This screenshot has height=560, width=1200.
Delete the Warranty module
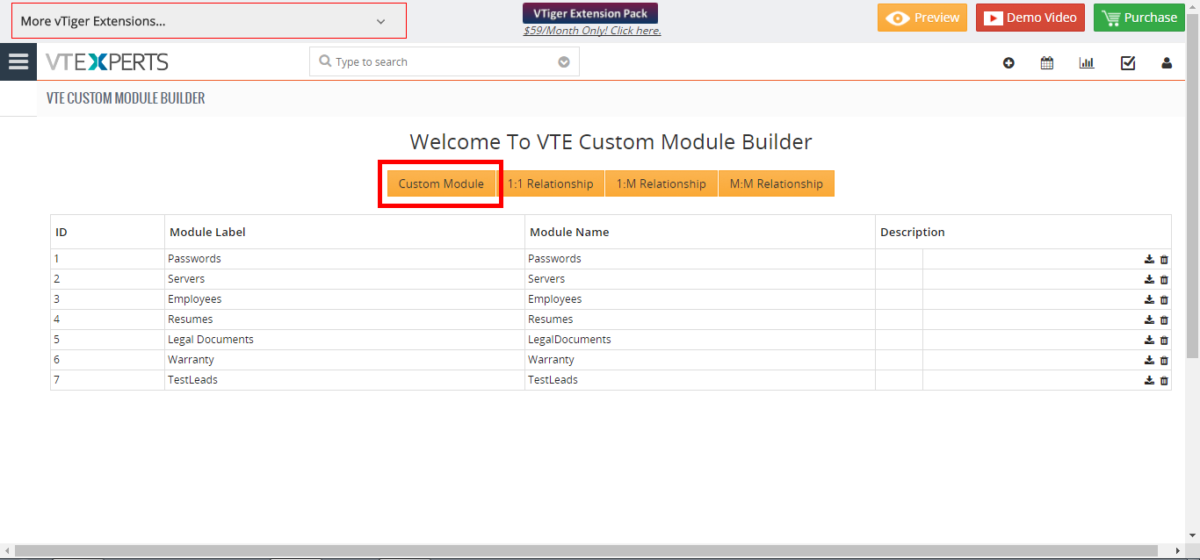pos(1164,360)
